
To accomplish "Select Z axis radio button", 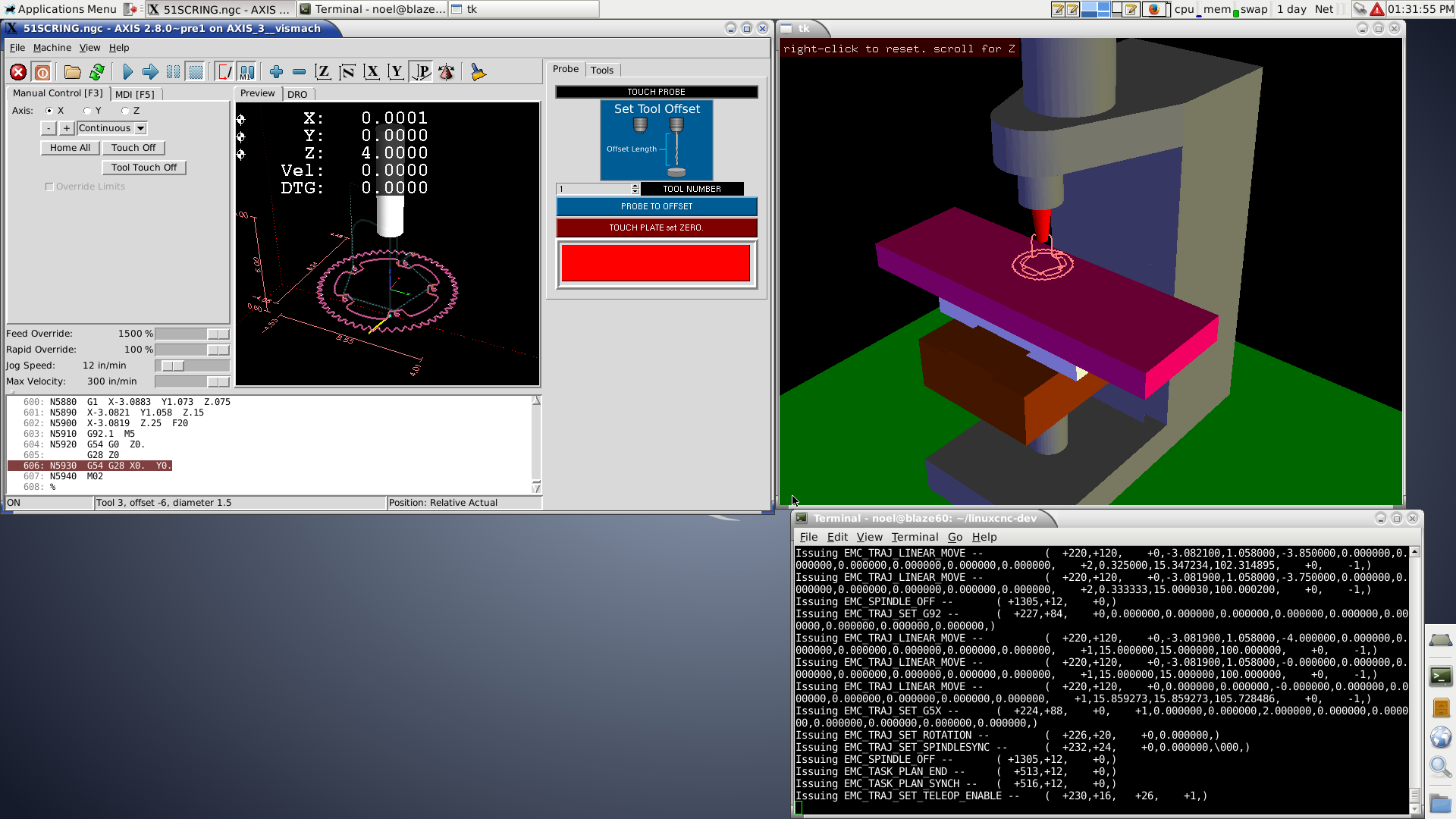I will coord(125,111).
